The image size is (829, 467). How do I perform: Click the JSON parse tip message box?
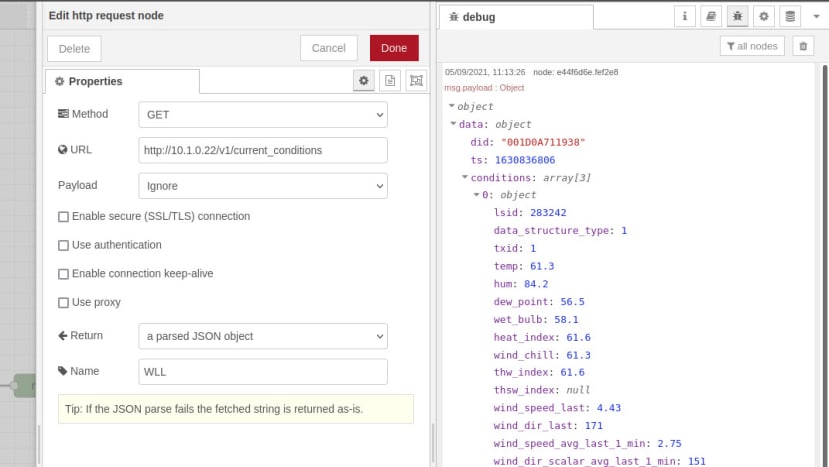pyautogui.click(x=236, y=409)
